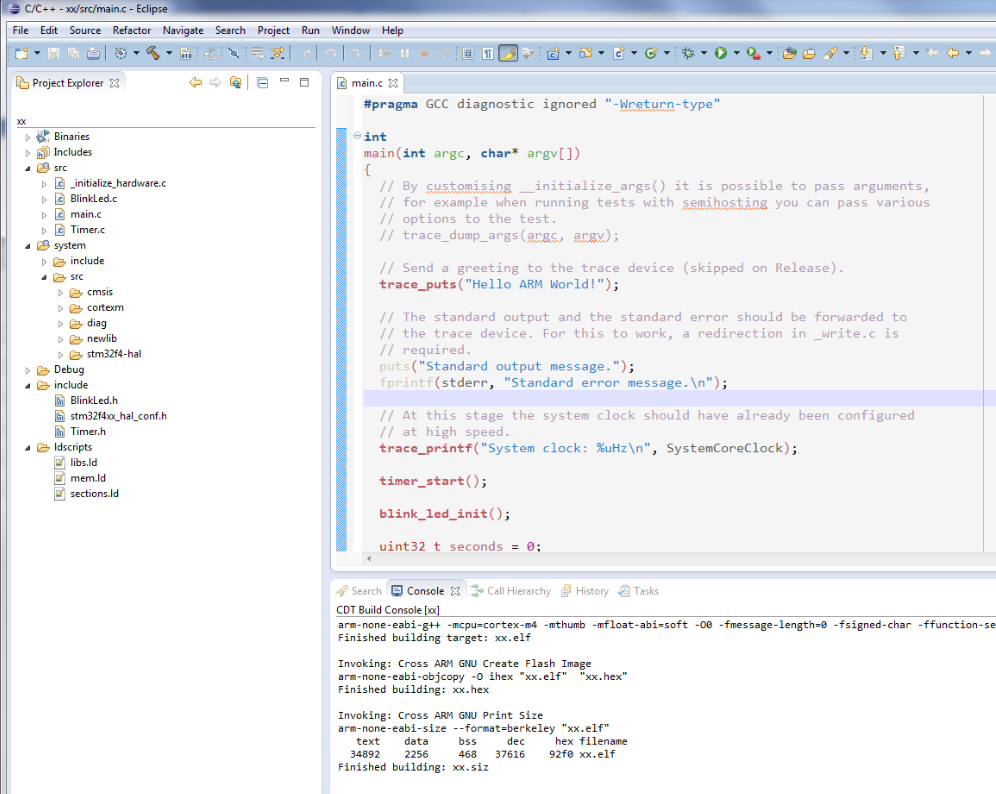996x794 pixels.
Task: Switch to the Call Hierarchy tab
Action: coord(511,591)
